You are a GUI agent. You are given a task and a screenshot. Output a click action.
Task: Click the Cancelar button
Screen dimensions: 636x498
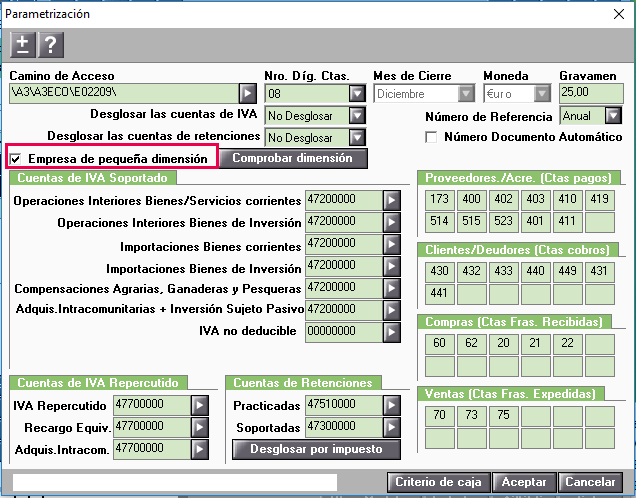[590, 482]
